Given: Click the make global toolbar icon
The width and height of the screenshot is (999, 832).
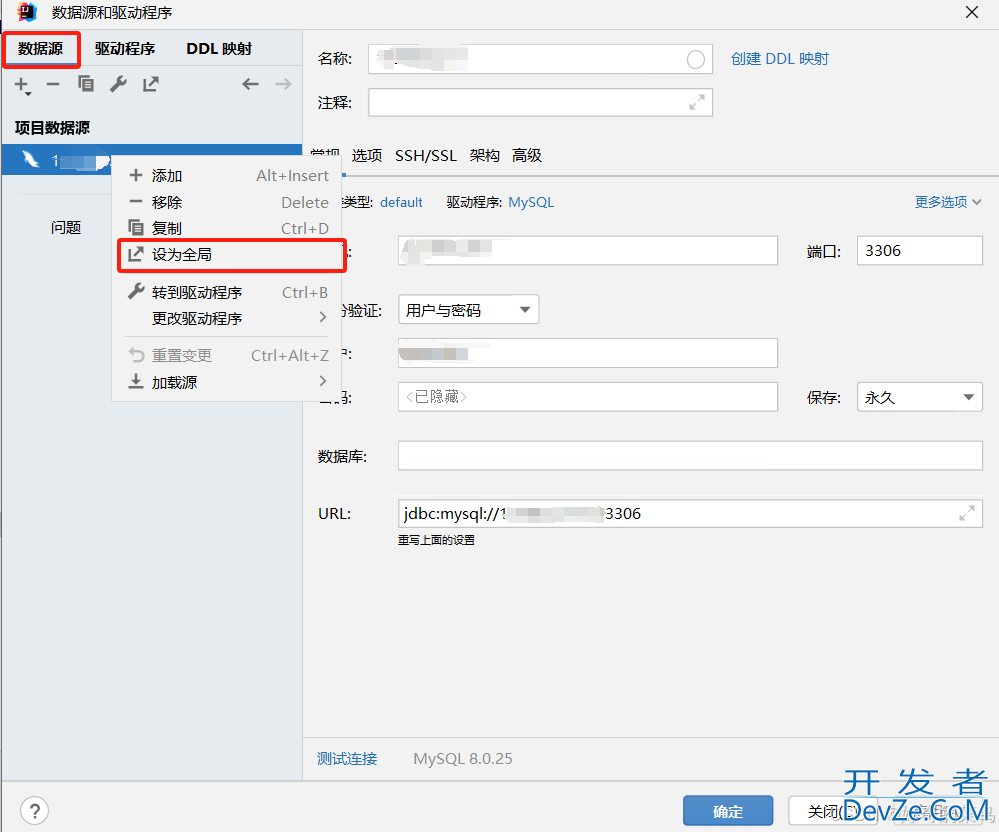Looking at the screenshot, I should [150, 85].
